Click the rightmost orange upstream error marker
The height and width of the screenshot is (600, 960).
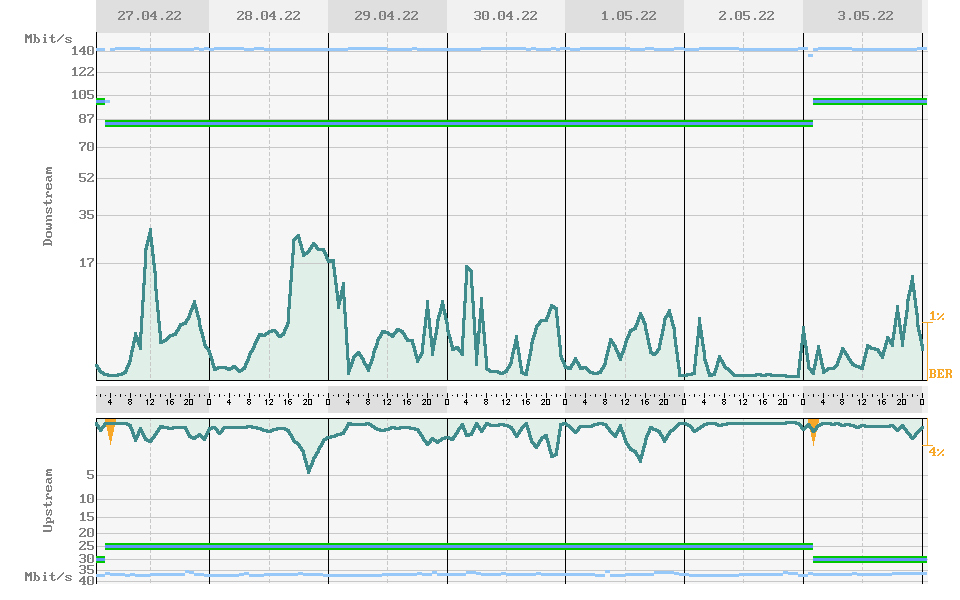(x=813, y=430)
